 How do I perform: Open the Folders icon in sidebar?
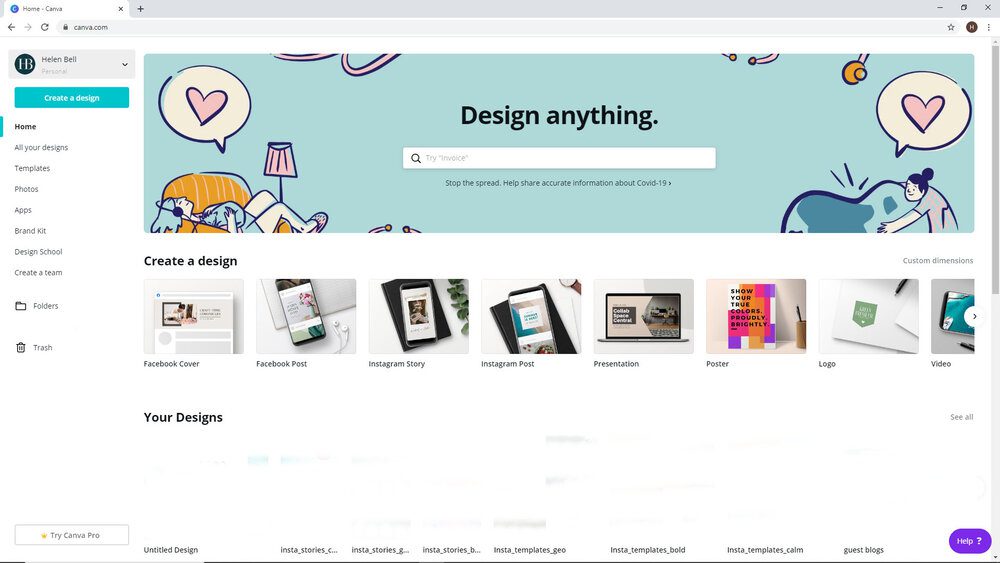click(20, 306)
